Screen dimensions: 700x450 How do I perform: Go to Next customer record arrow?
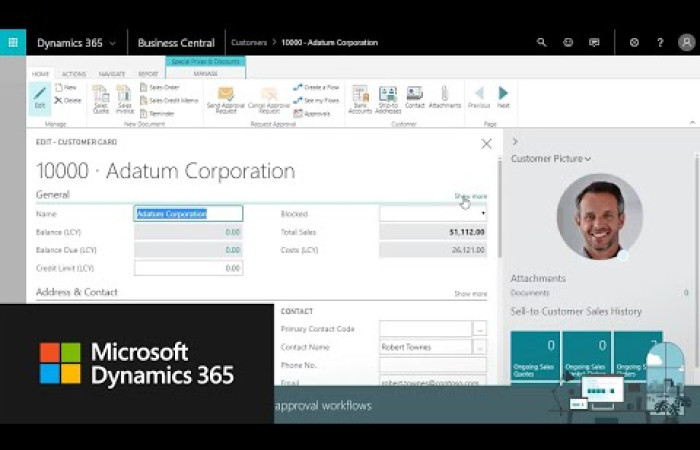coord(503,96)
